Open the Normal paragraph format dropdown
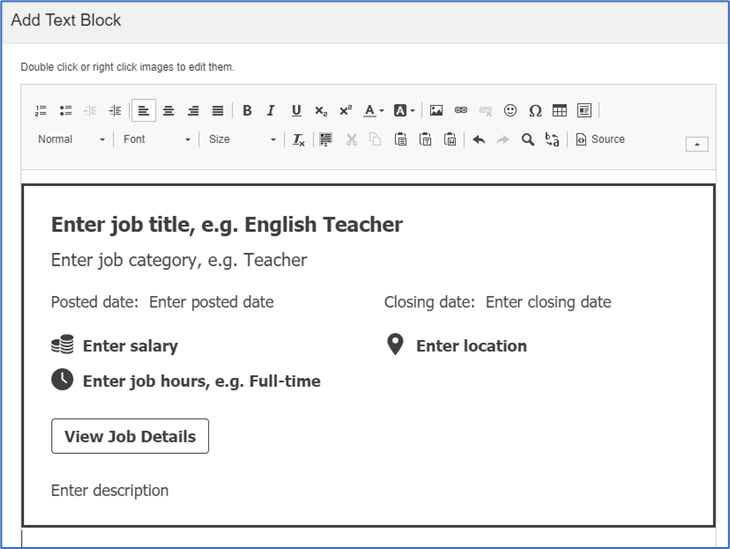 (x=71, y=139)
